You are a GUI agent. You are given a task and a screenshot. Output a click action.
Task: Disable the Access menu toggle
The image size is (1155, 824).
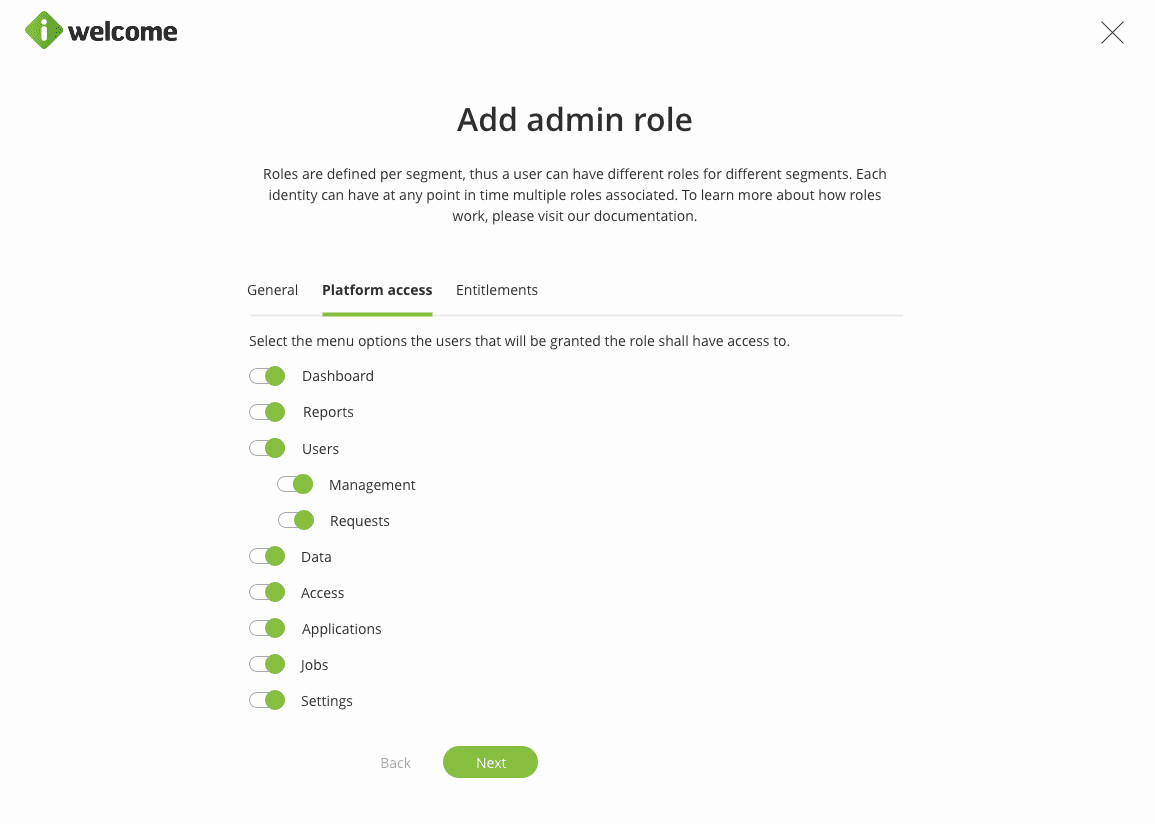(x=267, y=593)
